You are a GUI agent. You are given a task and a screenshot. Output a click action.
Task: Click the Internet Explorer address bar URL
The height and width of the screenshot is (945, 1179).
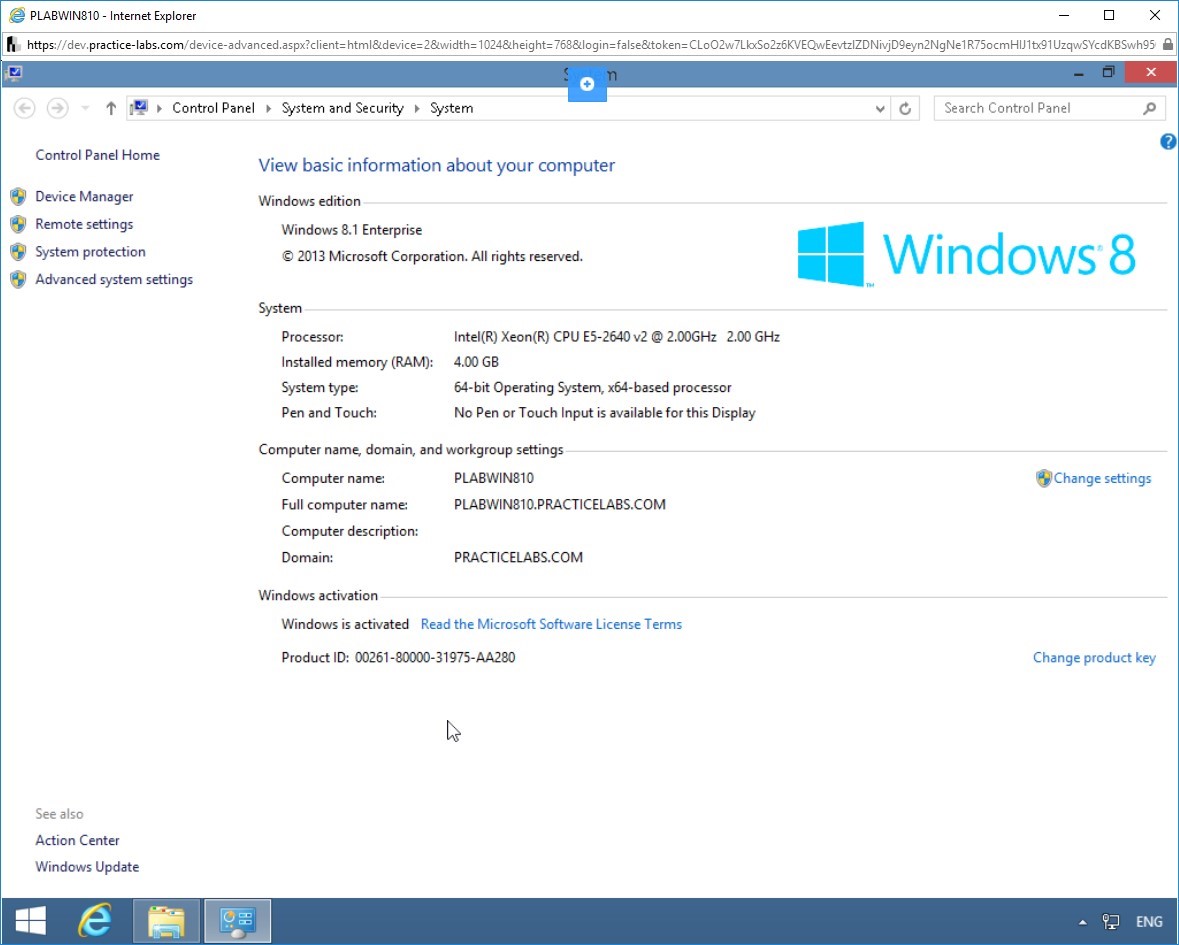590,45
